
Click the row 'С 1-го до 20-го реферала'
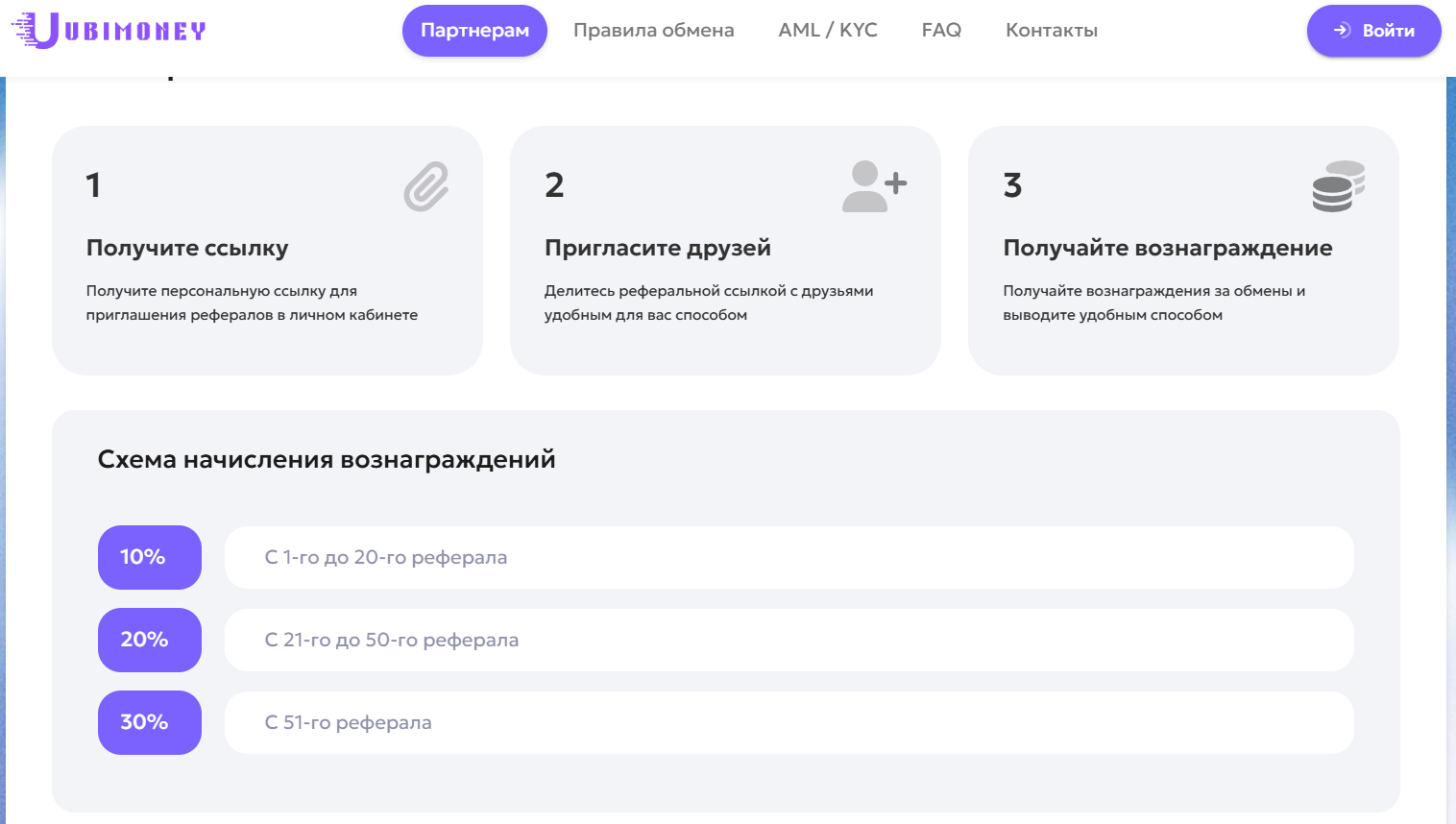point(789,557)
